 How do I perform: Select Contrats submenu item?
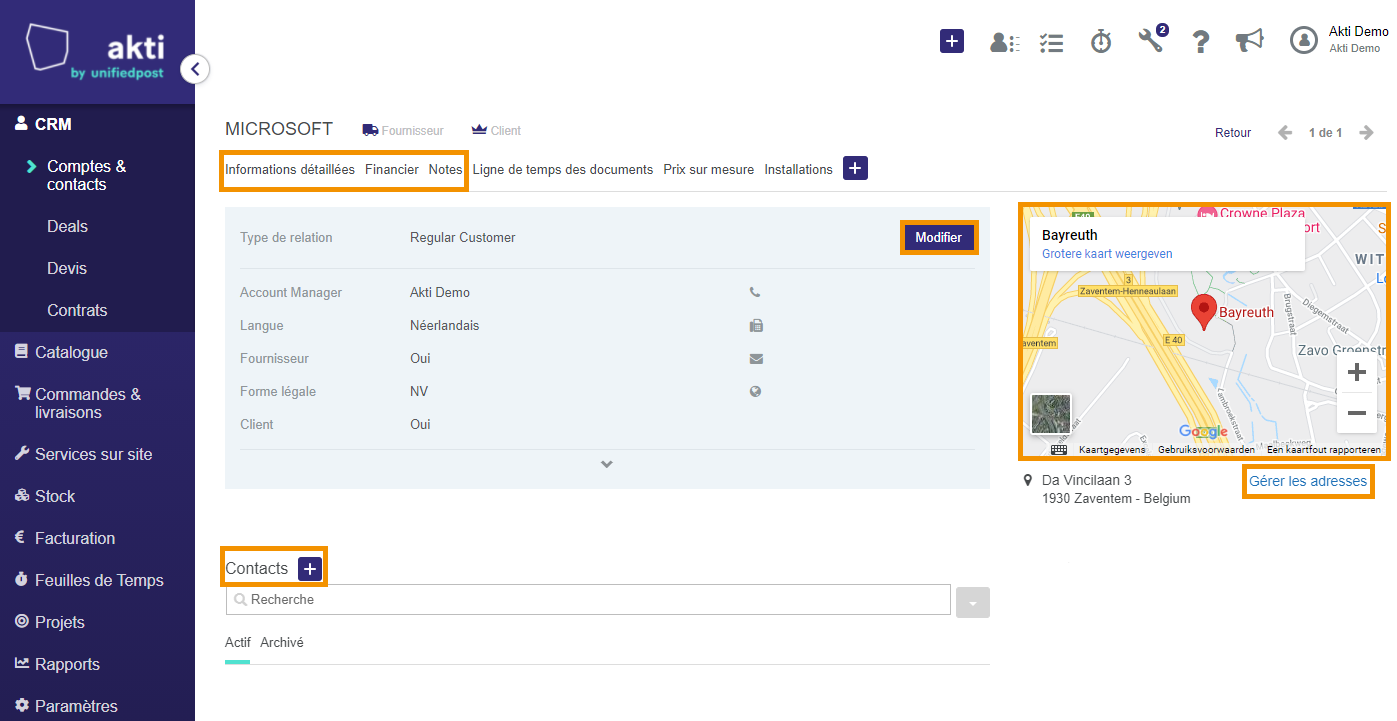pyautogui.click(x=77, y=310)
